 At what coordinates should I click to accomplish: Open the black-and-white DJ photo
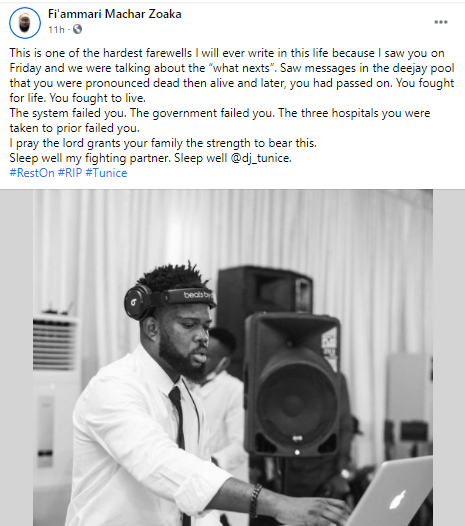(232, 358)
